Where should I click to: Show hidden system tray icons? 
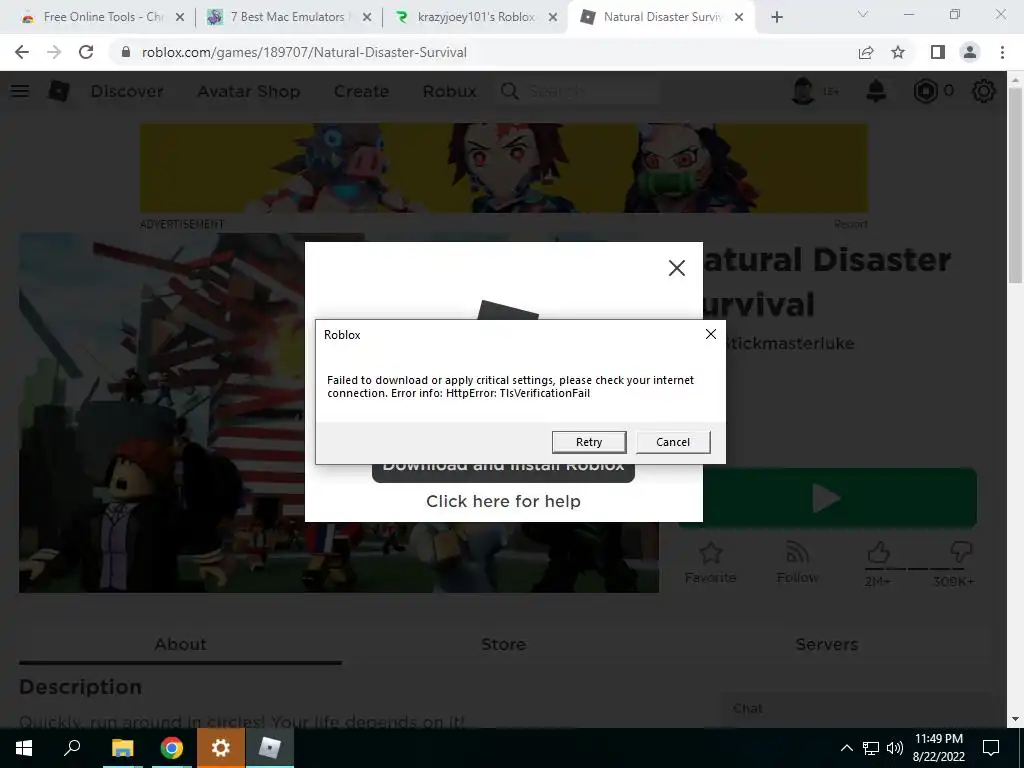[846, 748]
